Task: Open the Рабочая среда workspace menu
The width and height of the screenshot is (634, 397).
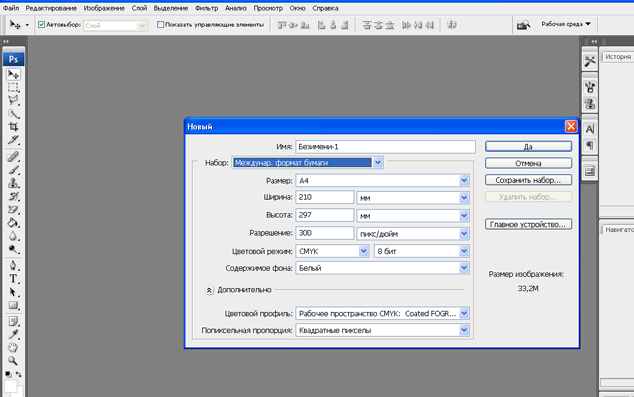Action: click(566, 24)
